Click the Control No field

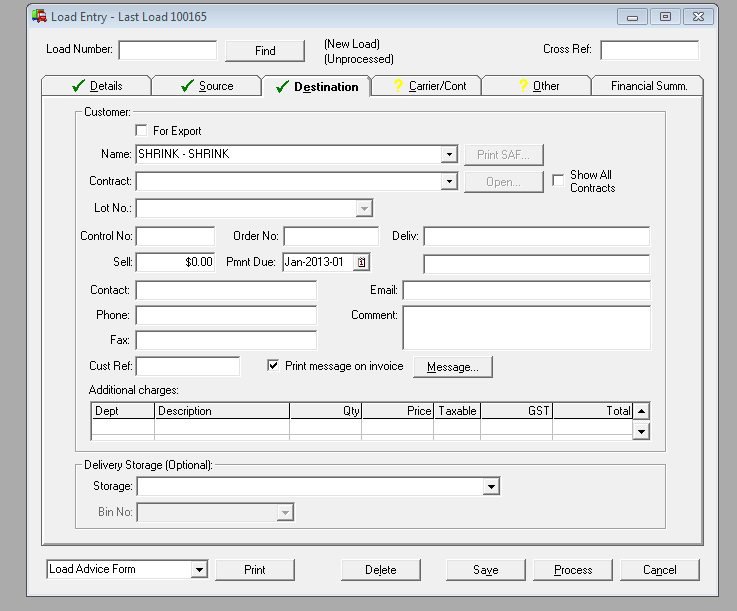[x=175, y=236]
